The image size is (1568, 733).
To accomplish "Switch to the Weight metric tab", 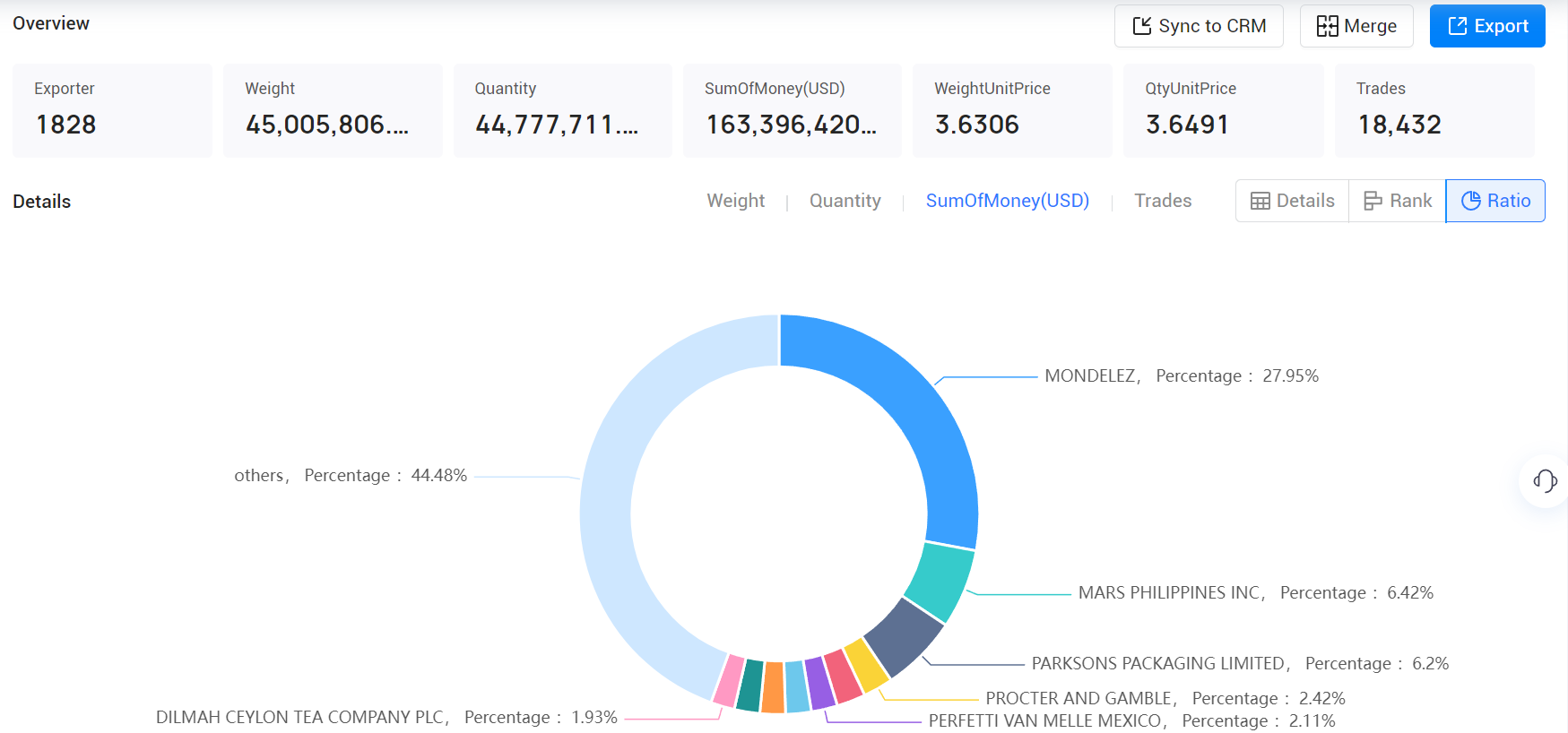I will [736, 201].
